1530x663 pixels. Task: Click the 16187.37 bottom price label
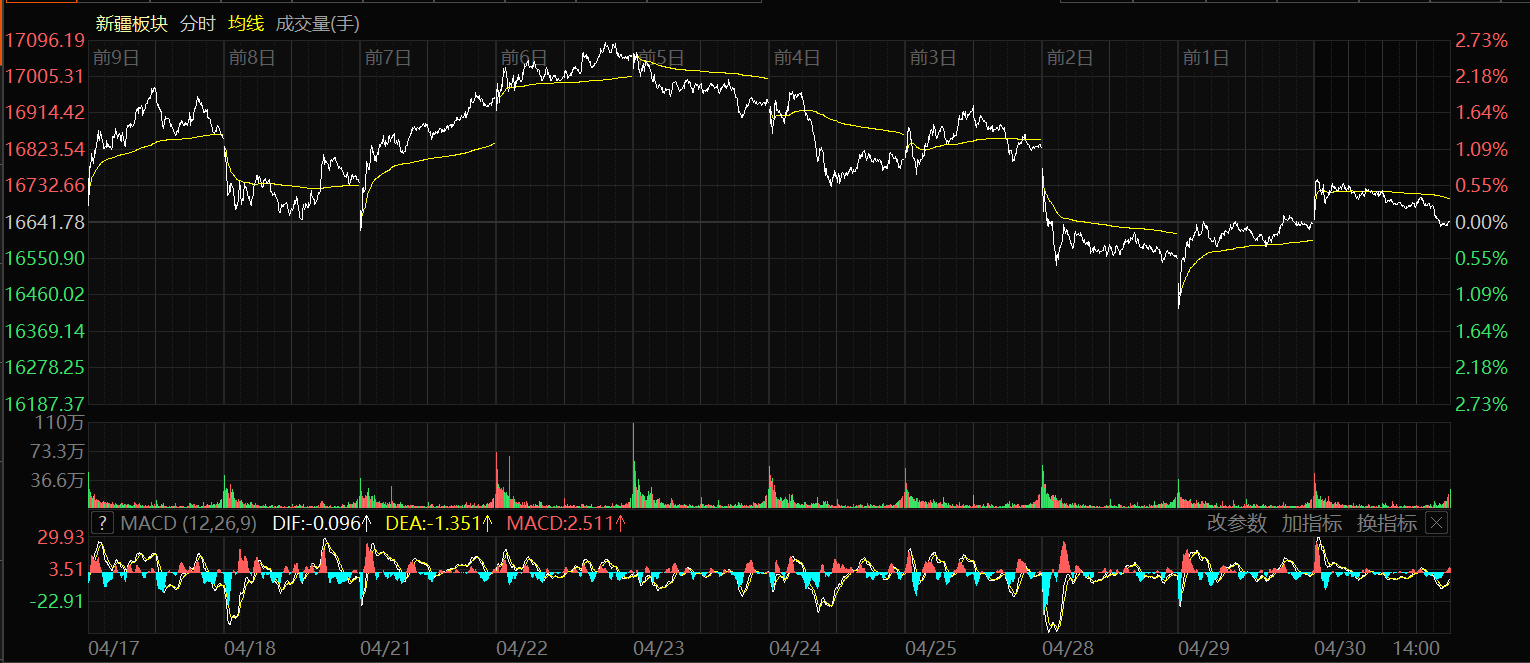(45, 403)
